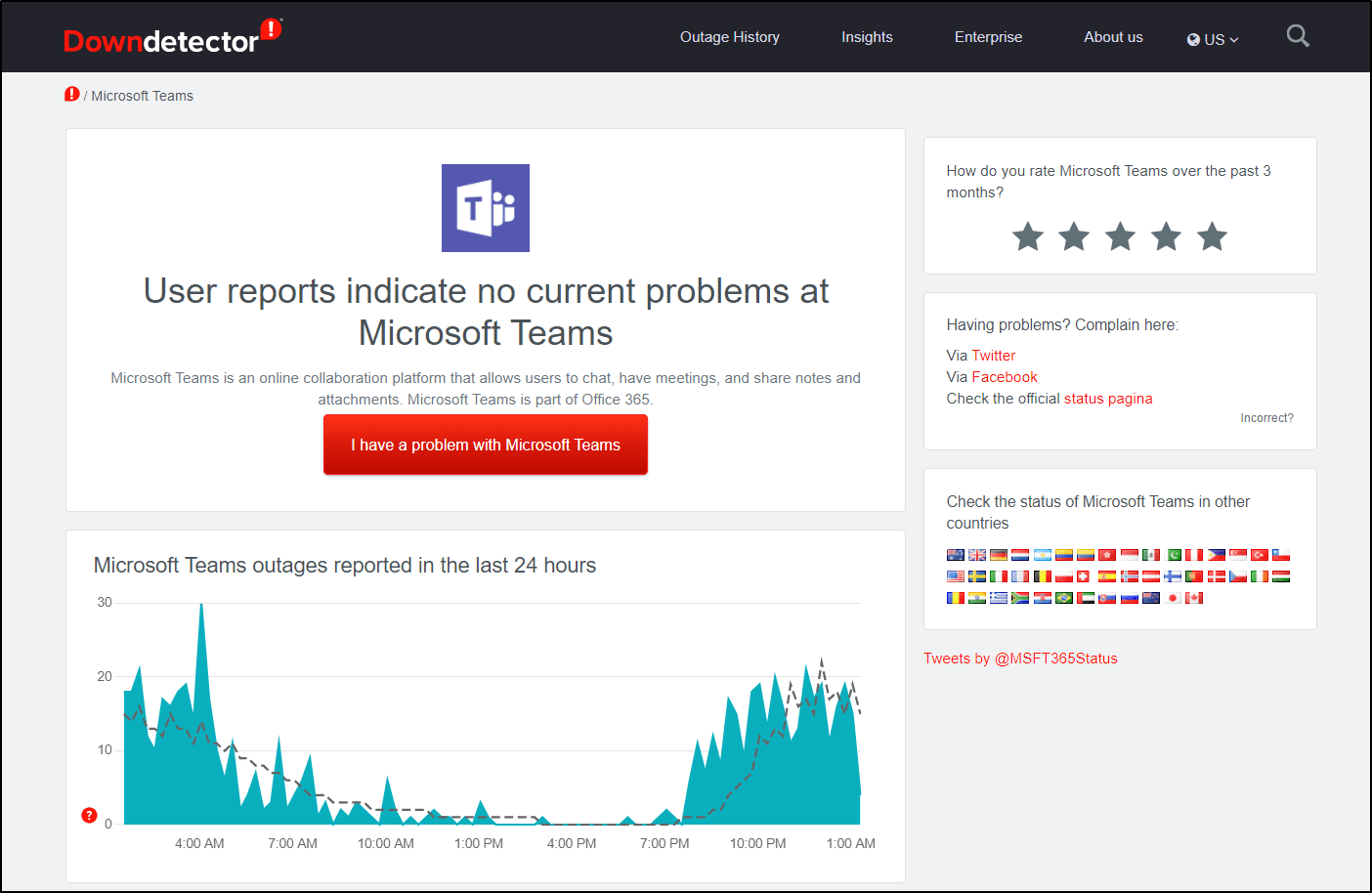This screenshot has height=893, width=1372.
Task: Rate Microsoft Teams five stars
Action: tap(1212, 236)
